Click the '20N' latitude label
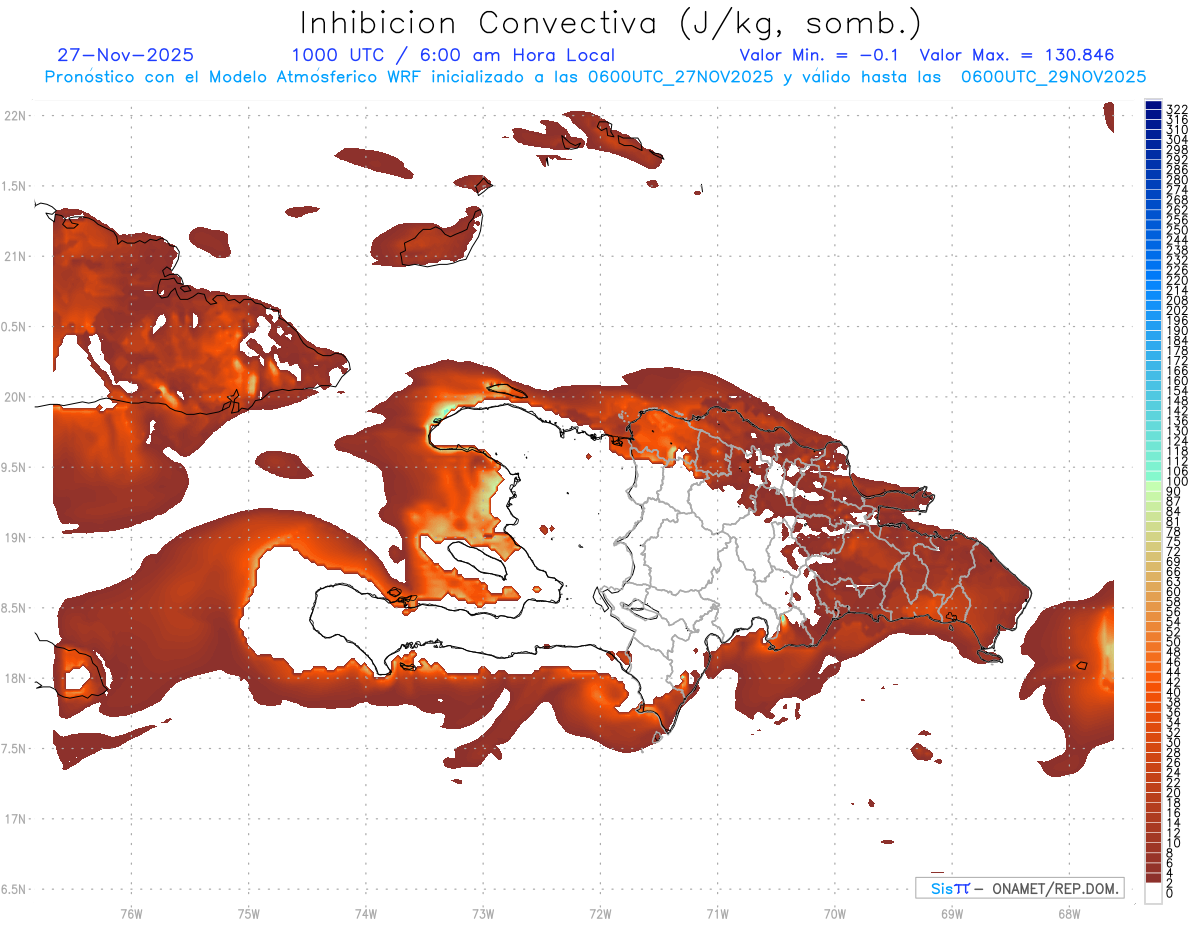 14,397
